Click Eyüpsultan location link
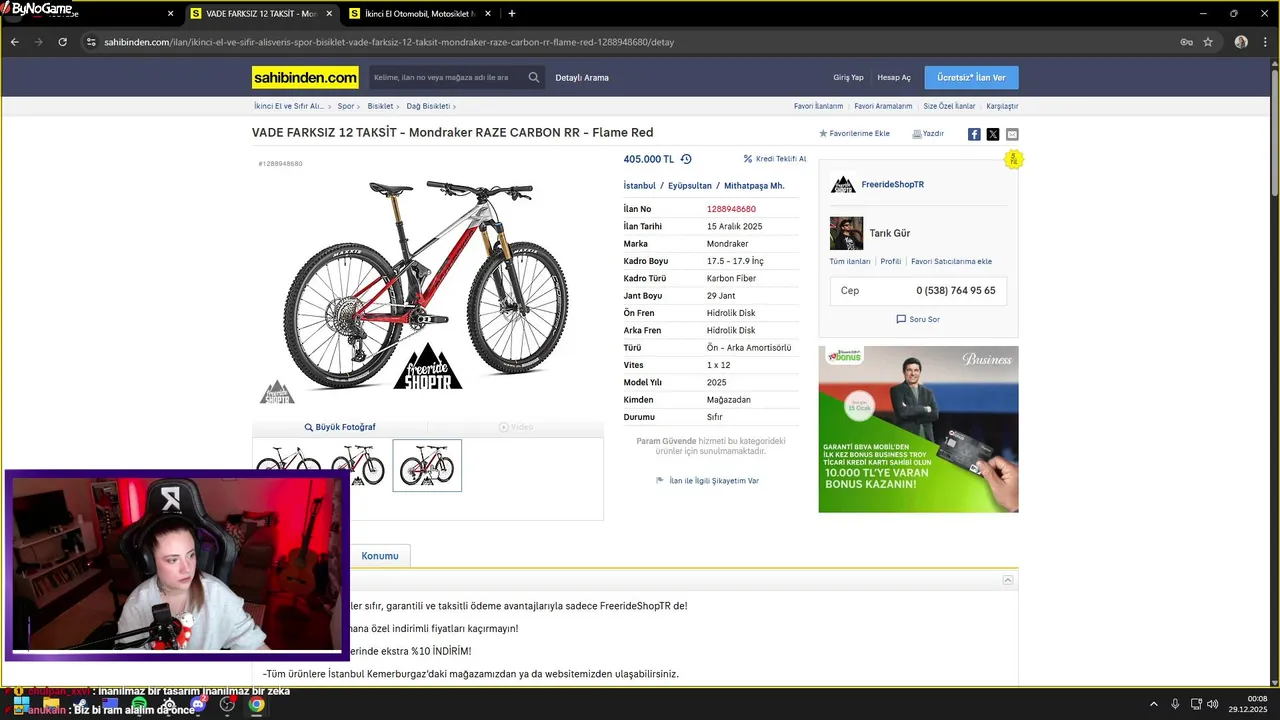 [x=690, y=186]
